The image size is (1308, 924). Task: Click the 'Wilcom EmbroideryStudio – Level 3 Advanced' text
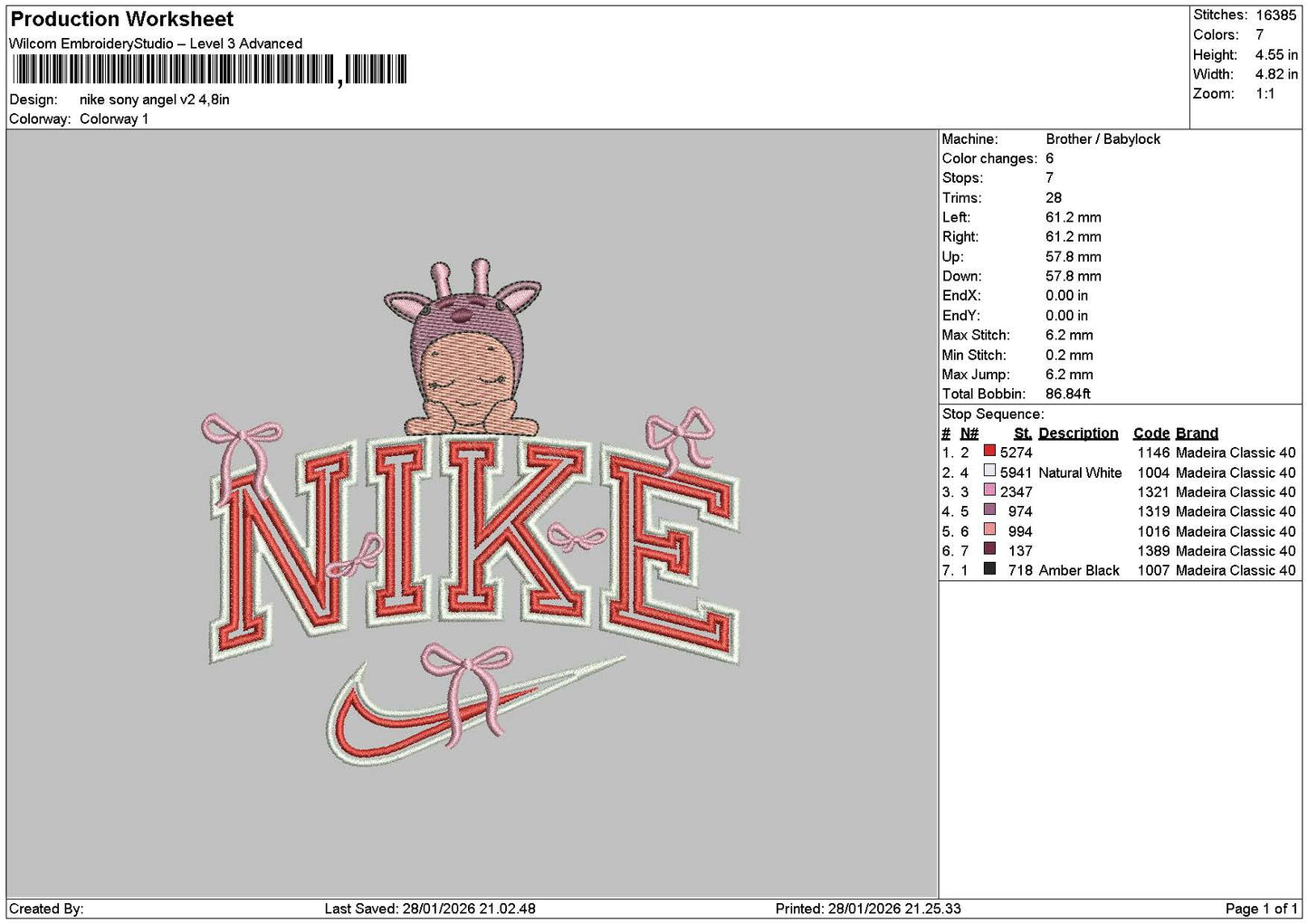point(156,43)
